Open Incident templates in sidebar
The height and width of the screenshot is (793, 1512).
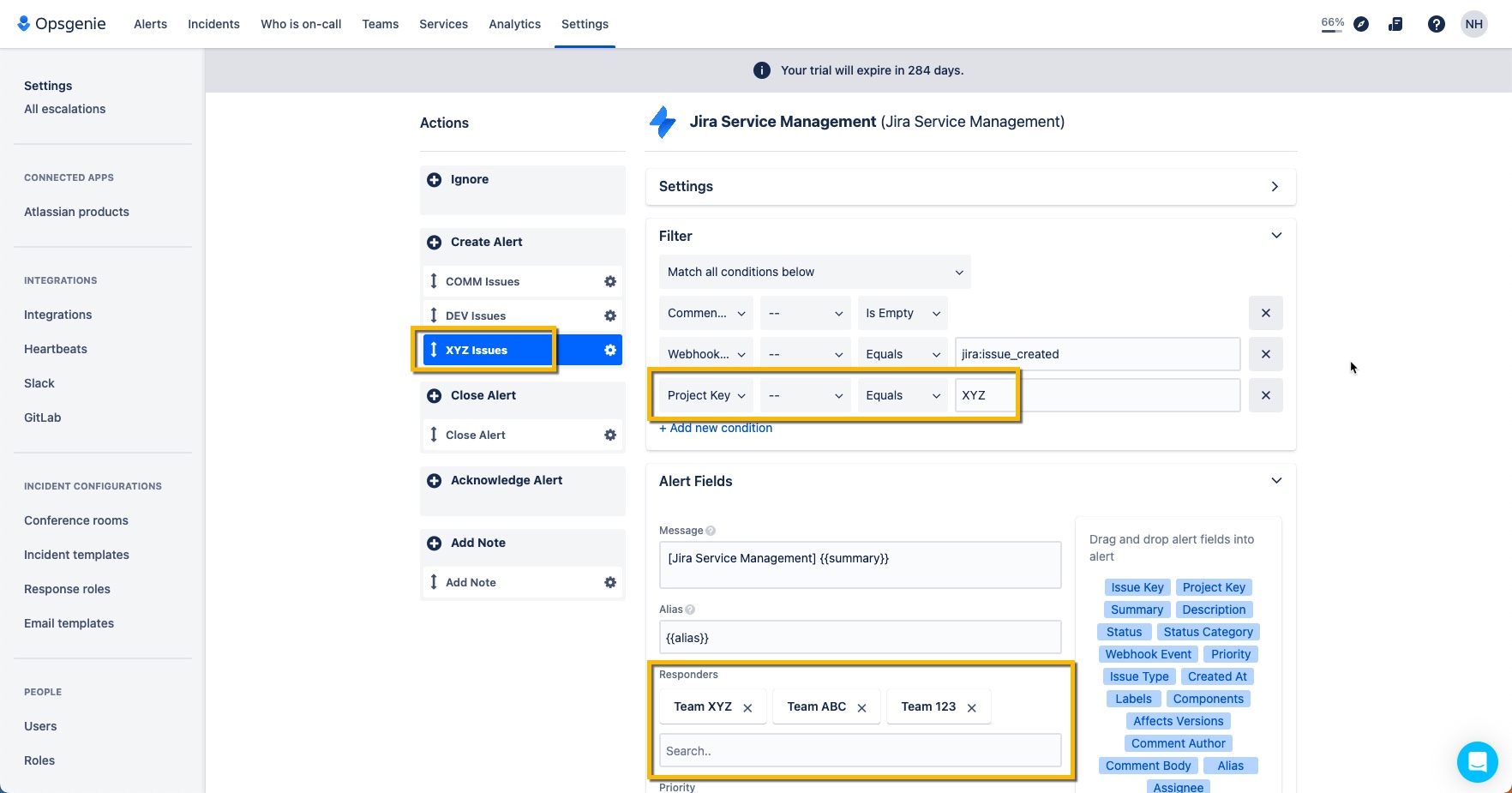pos(76,555)
